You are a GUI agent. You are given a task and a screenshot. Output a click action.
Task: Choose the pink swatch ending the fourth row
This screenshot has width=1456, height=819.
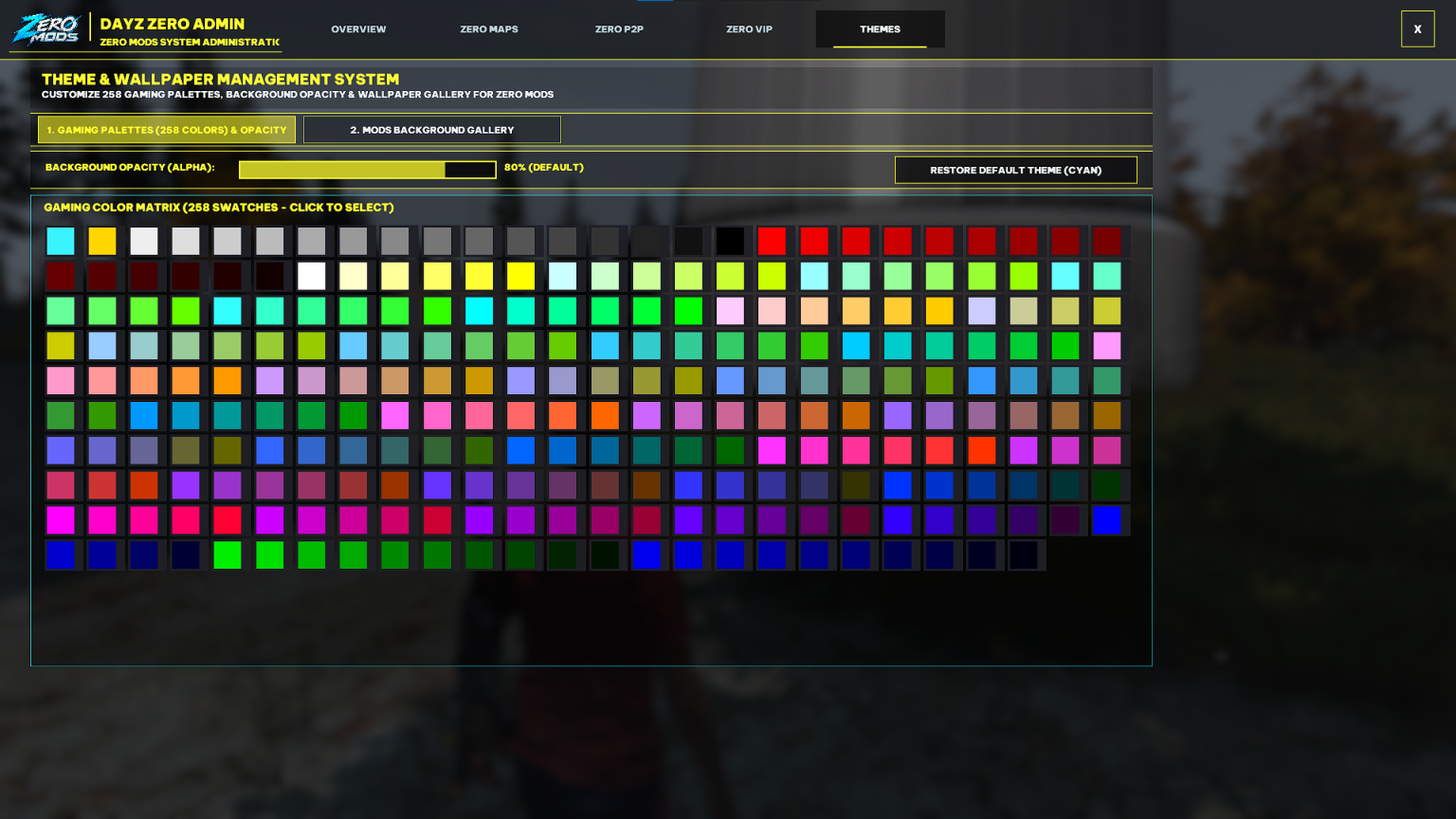click(1106, 346)
